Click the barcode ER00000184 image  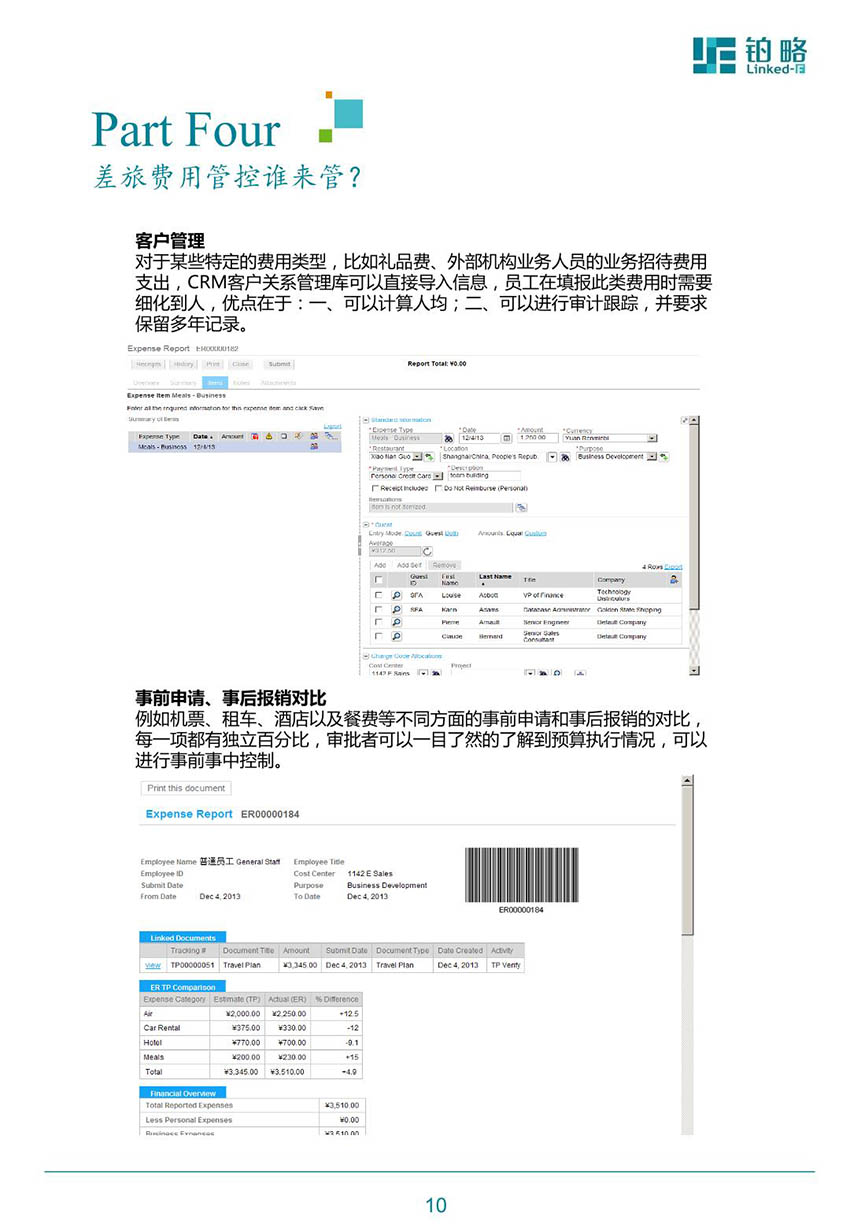522,876
